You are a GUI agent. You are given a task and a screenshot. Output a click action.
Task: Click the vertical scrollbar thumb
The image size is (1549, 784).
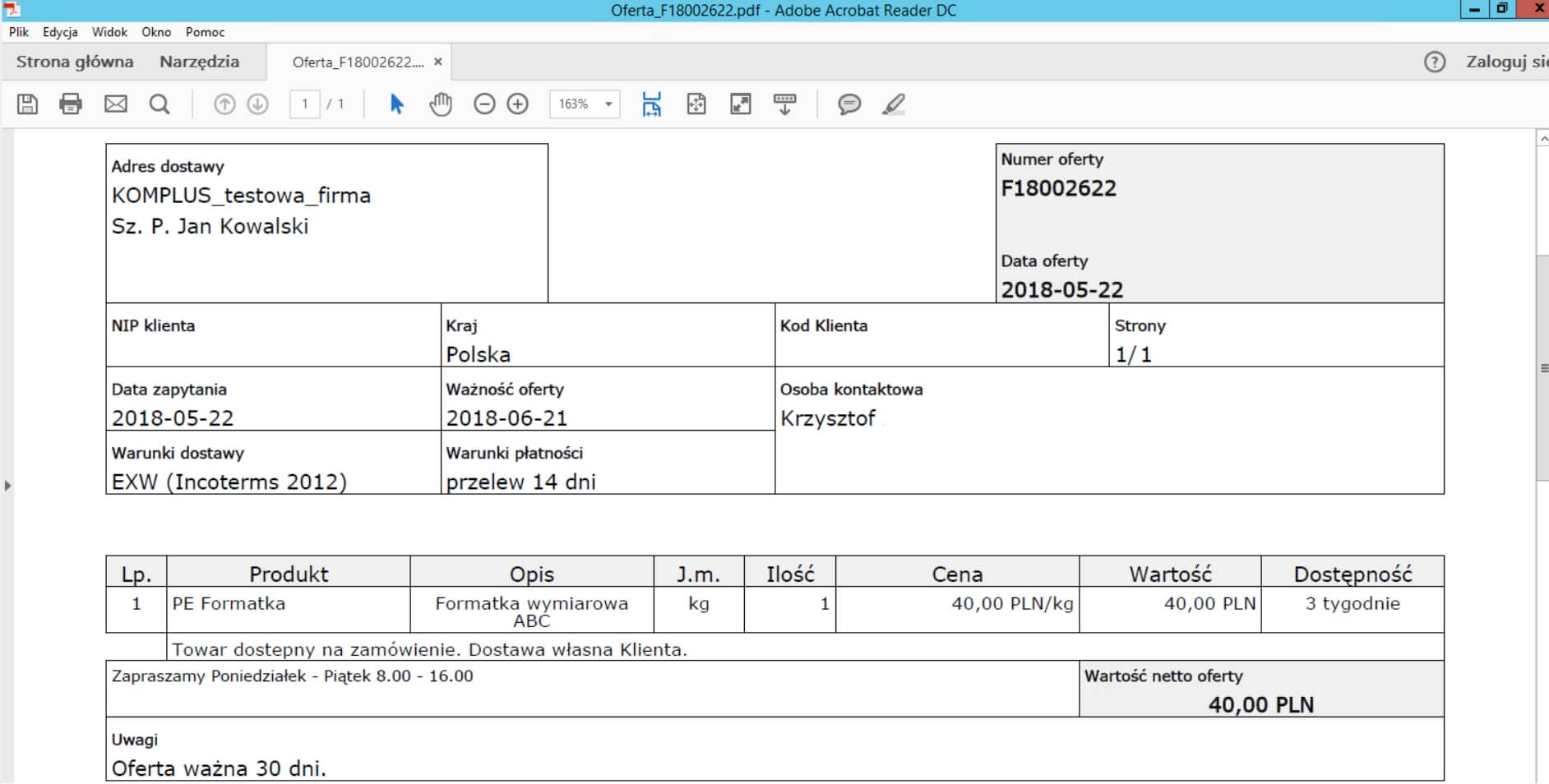coord(1542,368)
